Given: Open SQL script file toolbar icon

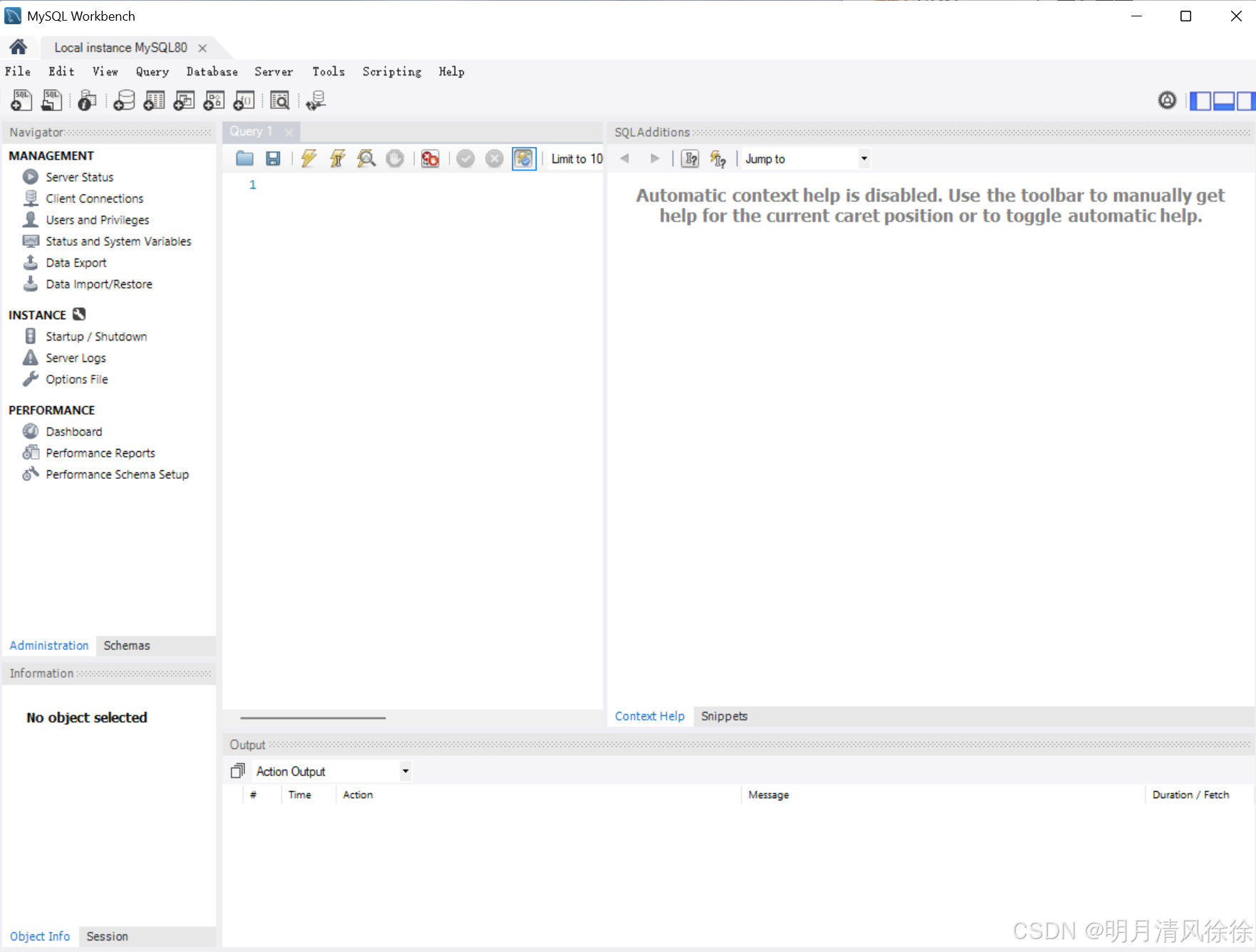Looking at the screenshot, I should pos(51,100).
